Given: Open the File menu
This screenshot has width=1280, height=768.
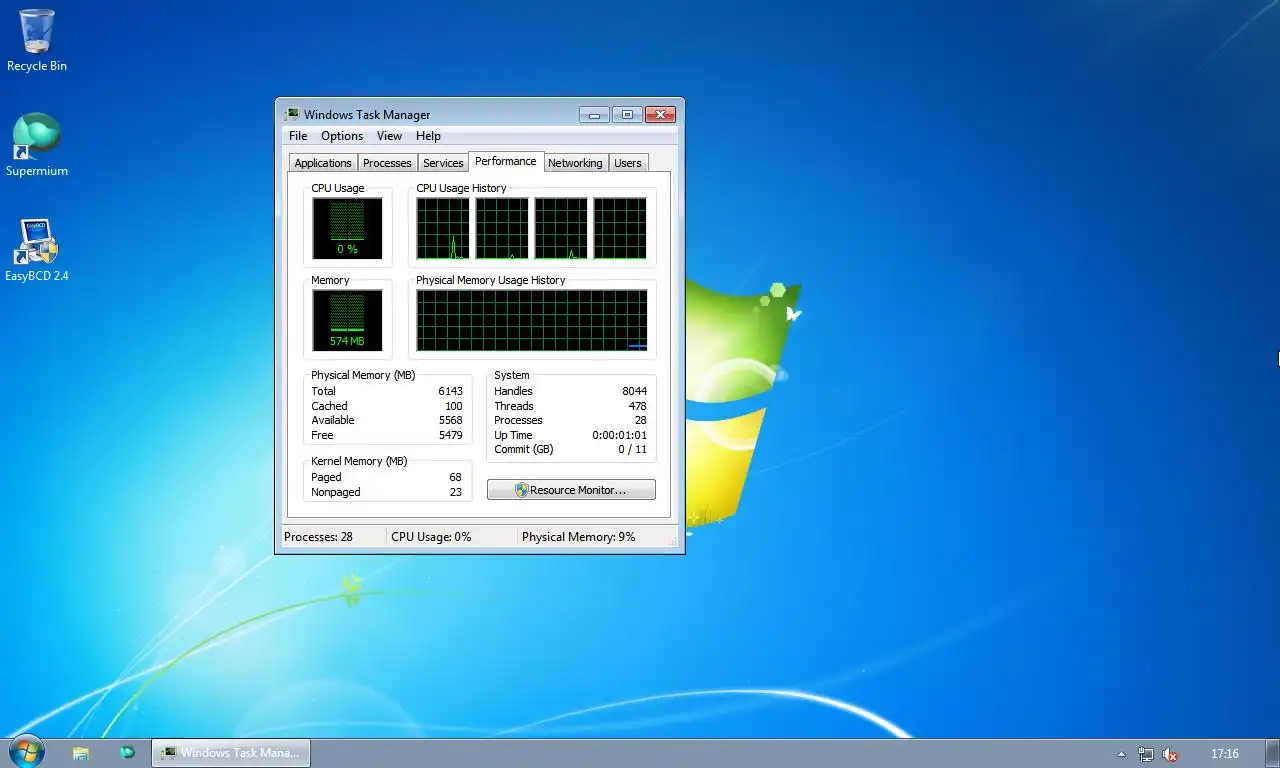Looking at the screenshot, I should coord(298,136).
